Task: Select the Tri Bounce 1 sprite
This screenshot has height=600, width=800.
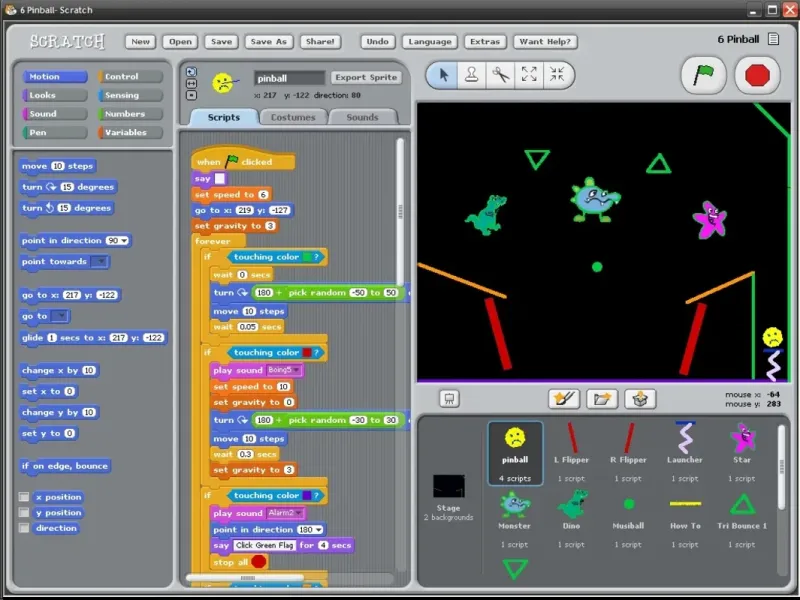Action: tap(742, 519)
